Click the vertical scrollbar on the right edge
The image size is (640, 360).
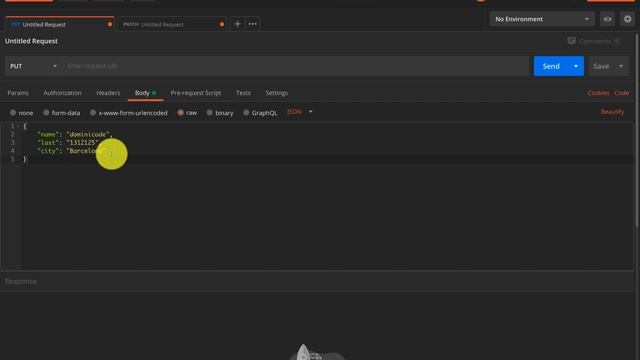(637, 131)
